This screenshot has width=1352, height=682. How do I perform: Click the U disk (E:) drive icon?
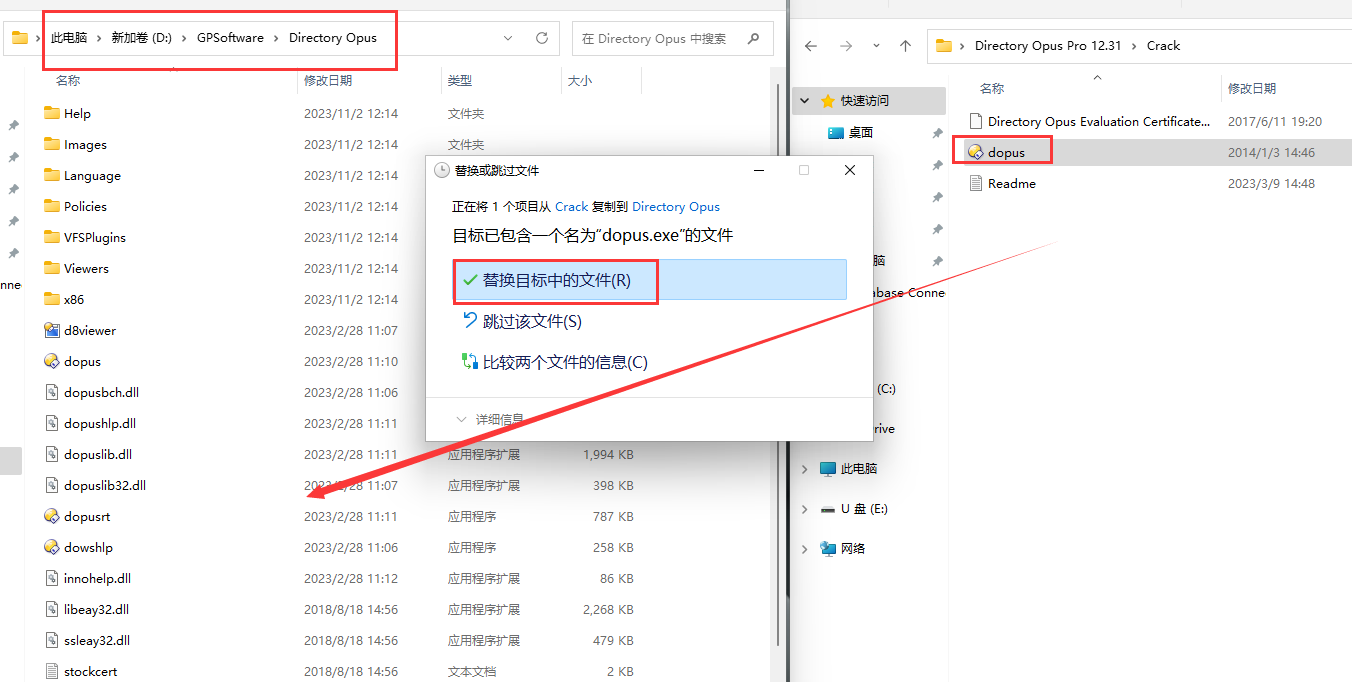827,508
